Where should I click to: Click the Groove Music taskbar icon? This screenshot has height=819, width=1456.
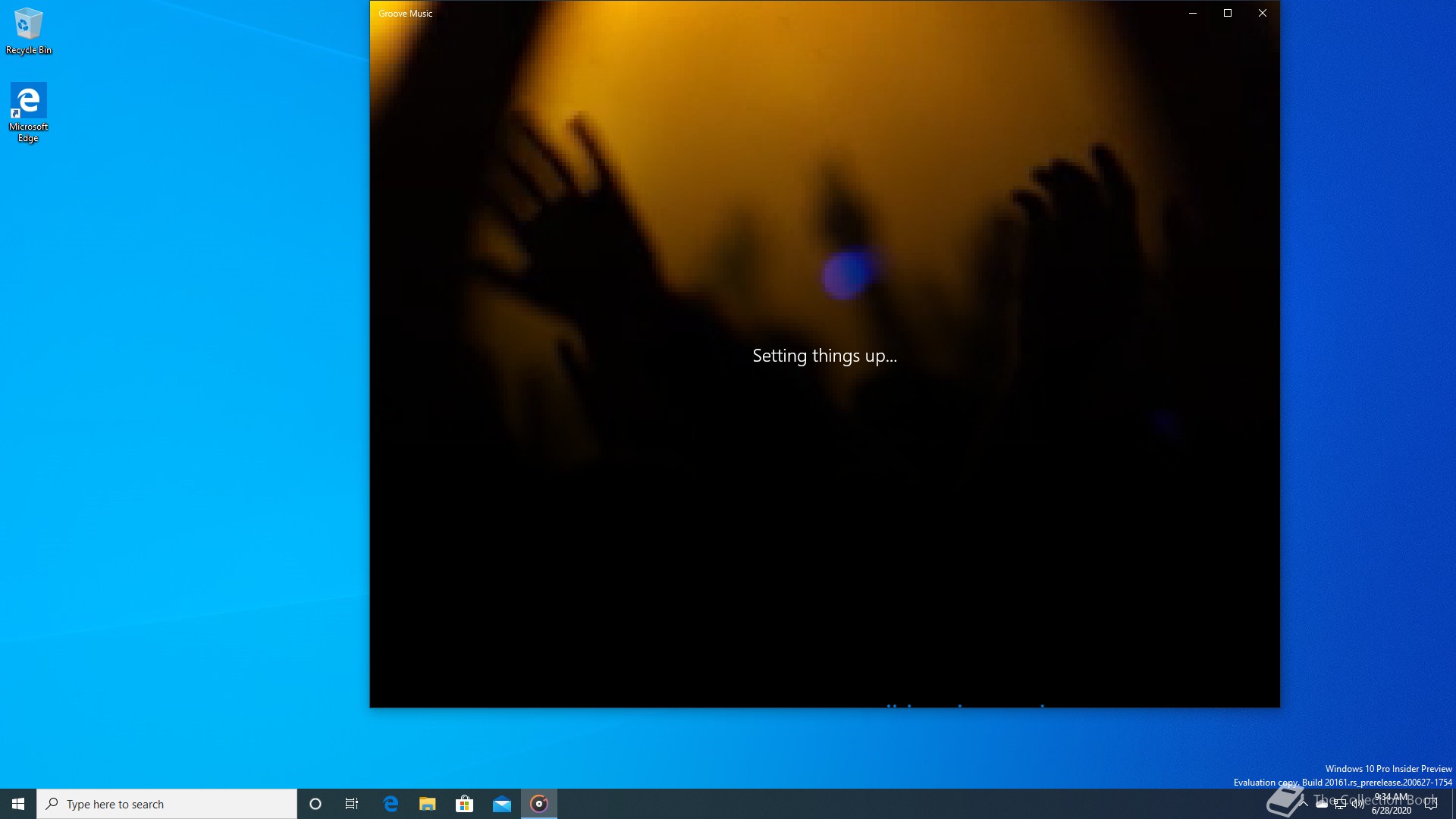pos(539,804)
